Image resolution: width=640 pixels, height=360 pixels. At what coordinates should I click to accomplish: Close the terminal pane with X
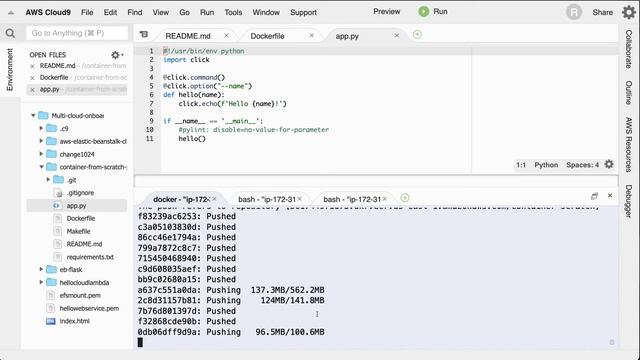610,196
